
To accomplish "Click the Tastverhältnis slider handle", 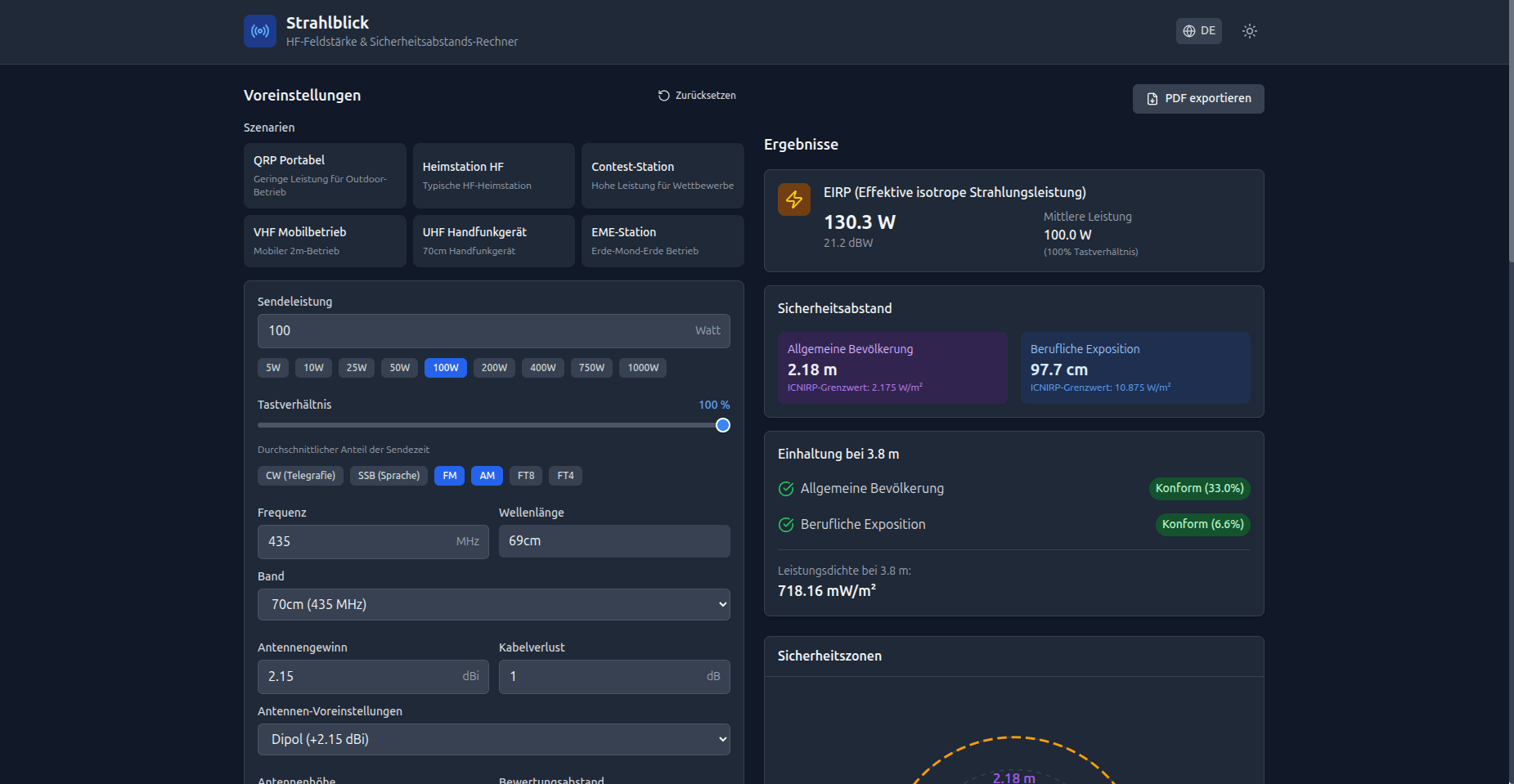I will (722, 425).
